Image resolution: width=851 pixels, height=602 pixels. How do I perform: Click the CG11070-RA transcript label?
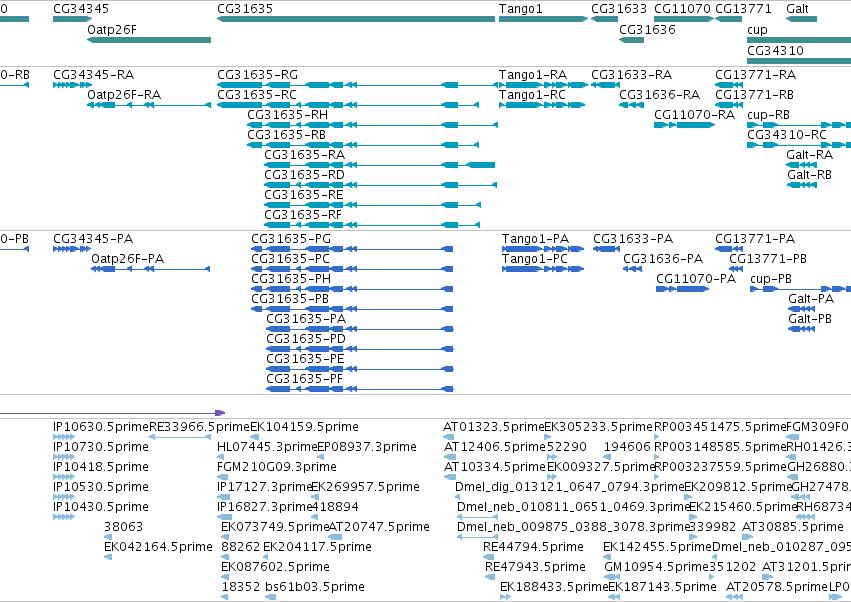click(x=694, y=115)
